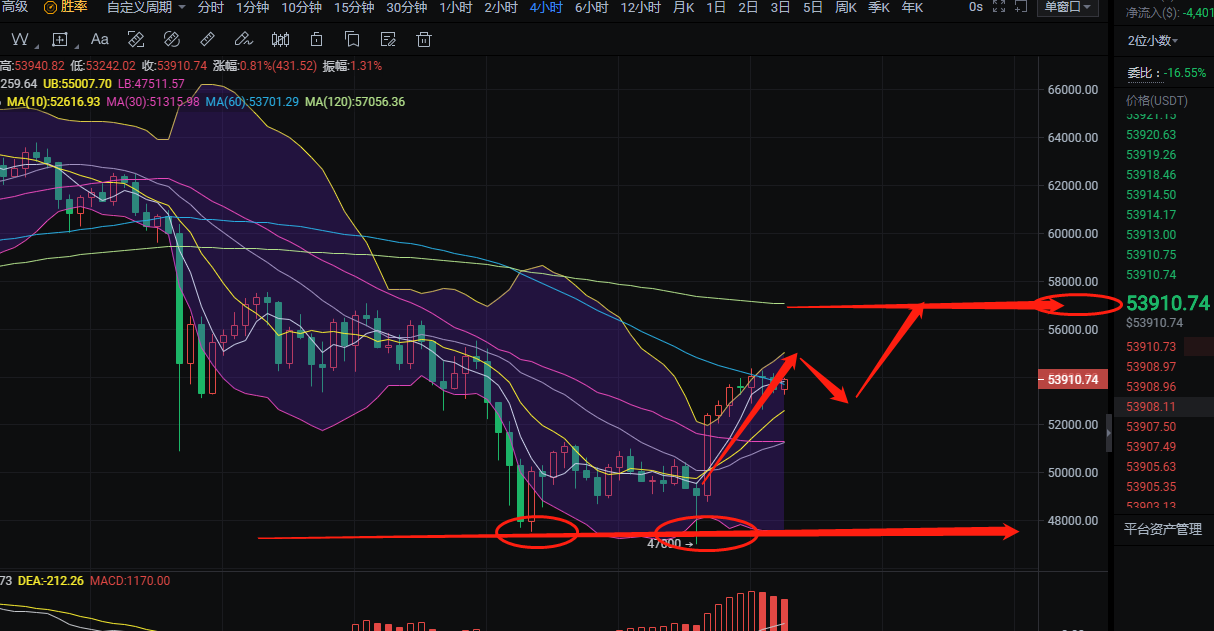
Task: Collapse the order book side panel arrow
Action: pos(1107,433)
